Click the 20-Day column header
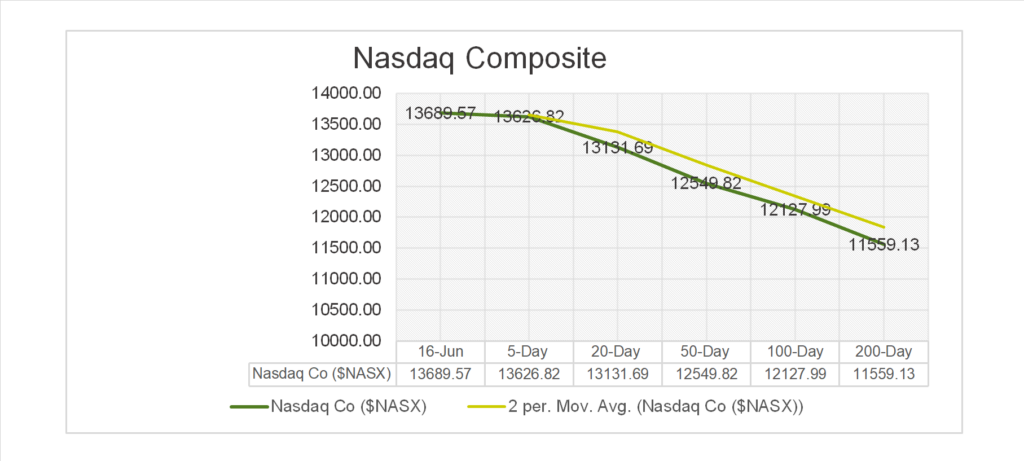The image size is (1024, 461). pyautogui.click(x=617, y=353)
